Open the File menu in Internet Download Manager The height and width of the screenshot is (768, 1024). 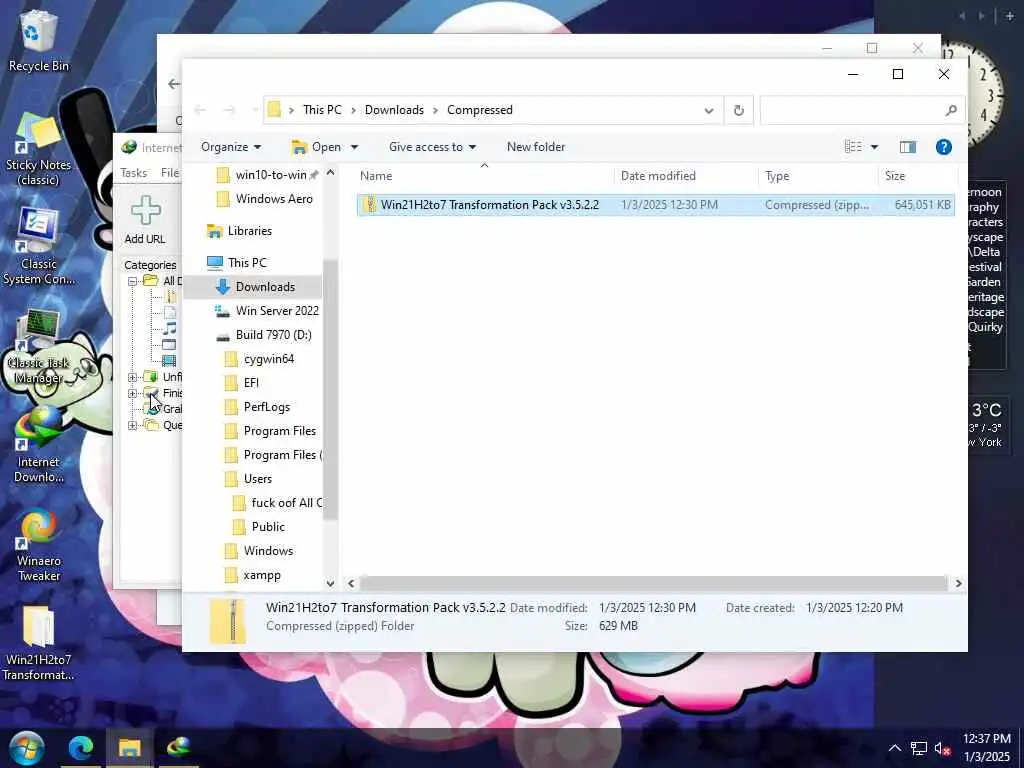pyautogui.click(x=170, y=172)
